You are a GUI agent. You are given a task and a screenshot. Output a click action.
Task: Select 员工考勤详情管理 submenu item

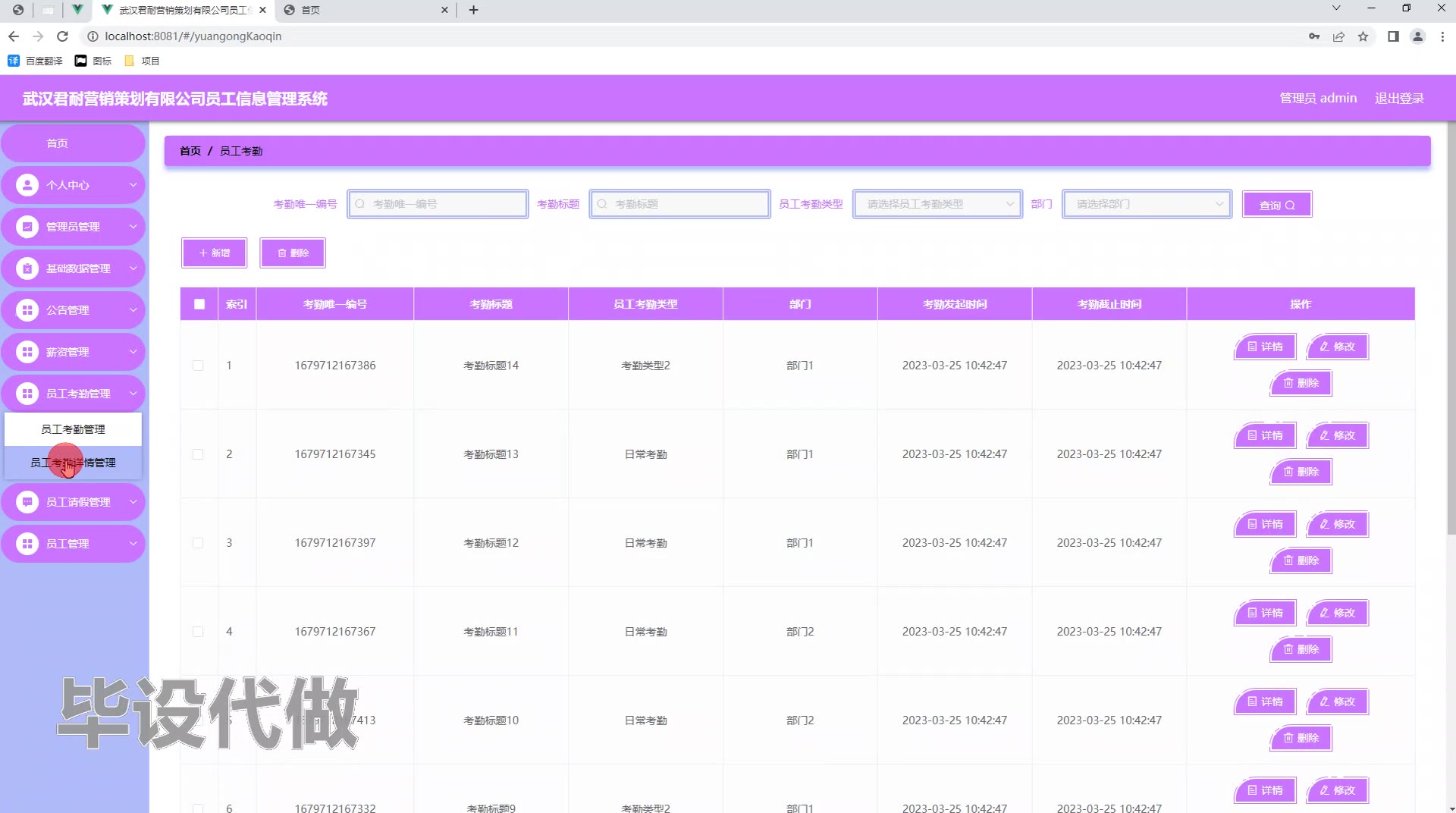click(73, 463)
